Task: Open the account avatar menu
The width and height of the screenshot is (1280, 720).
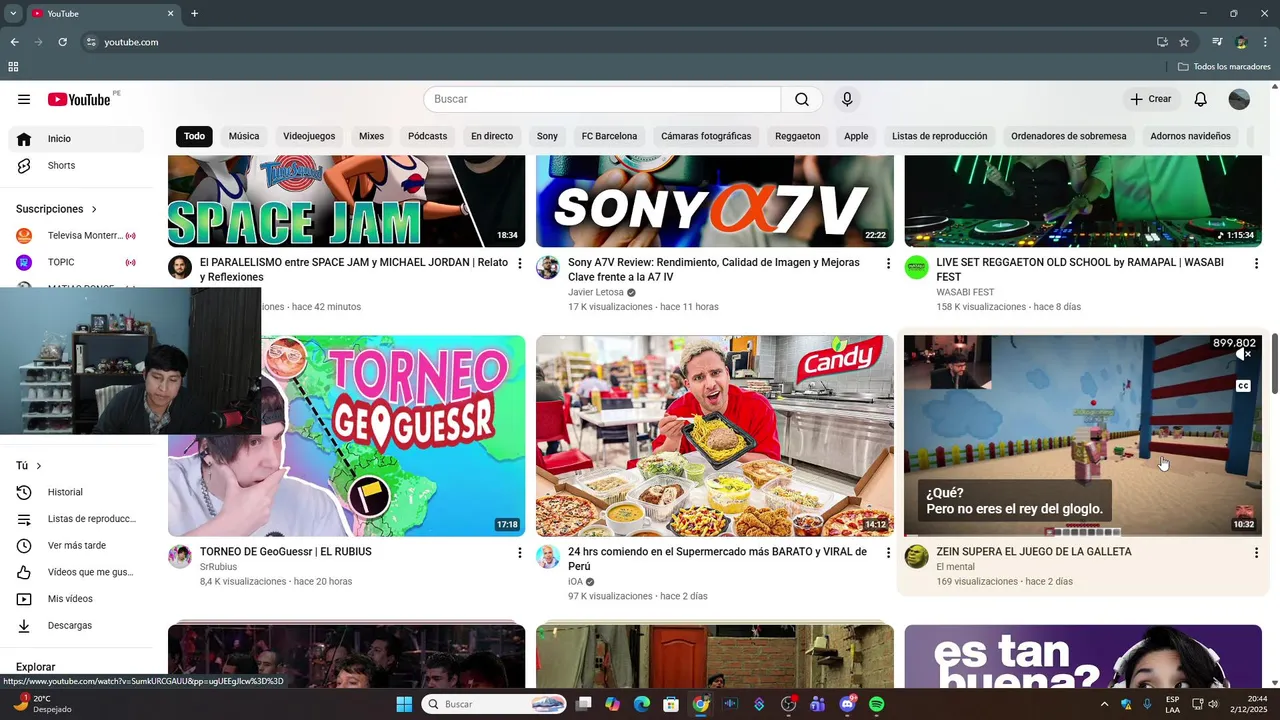Action: coord(1239,99)
